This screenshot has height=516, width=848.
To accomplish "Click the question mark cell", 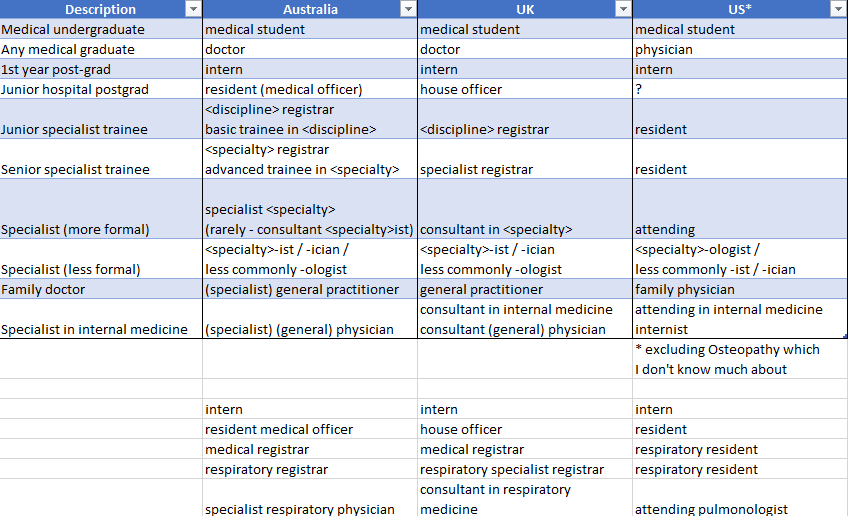I will click(739, 89).
